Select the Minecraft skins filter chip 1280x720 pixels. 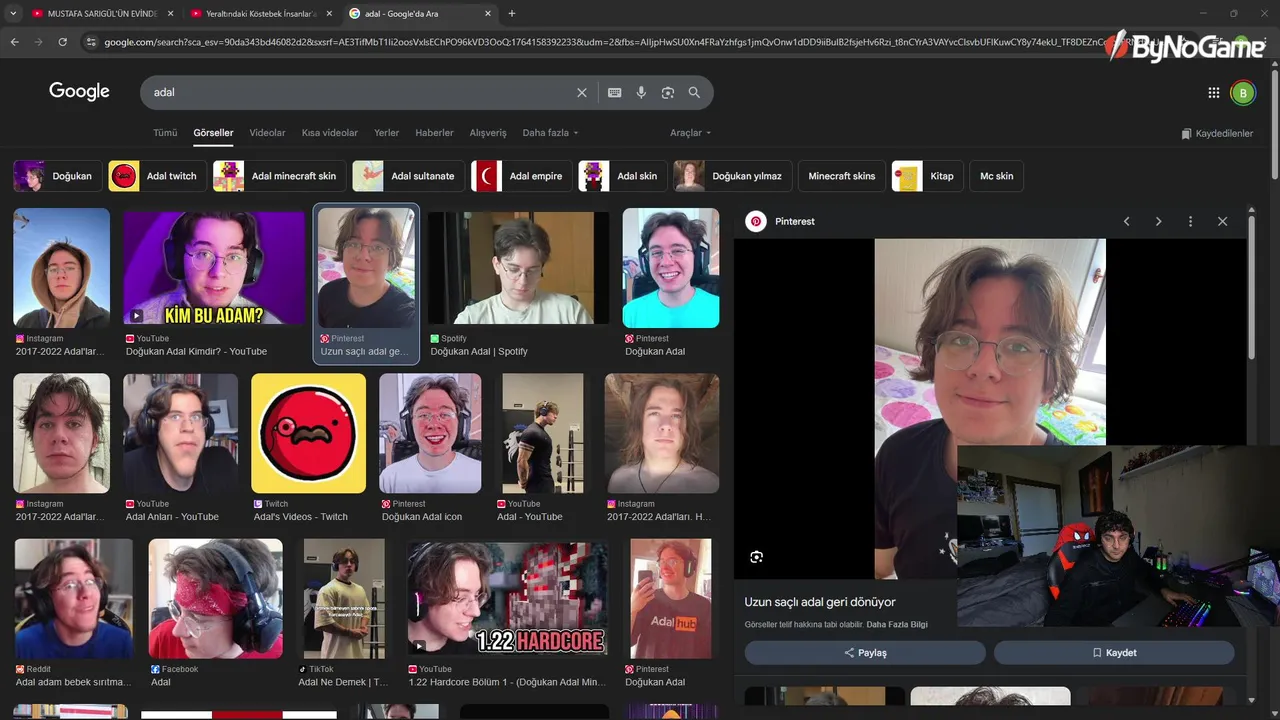[841, 176]
